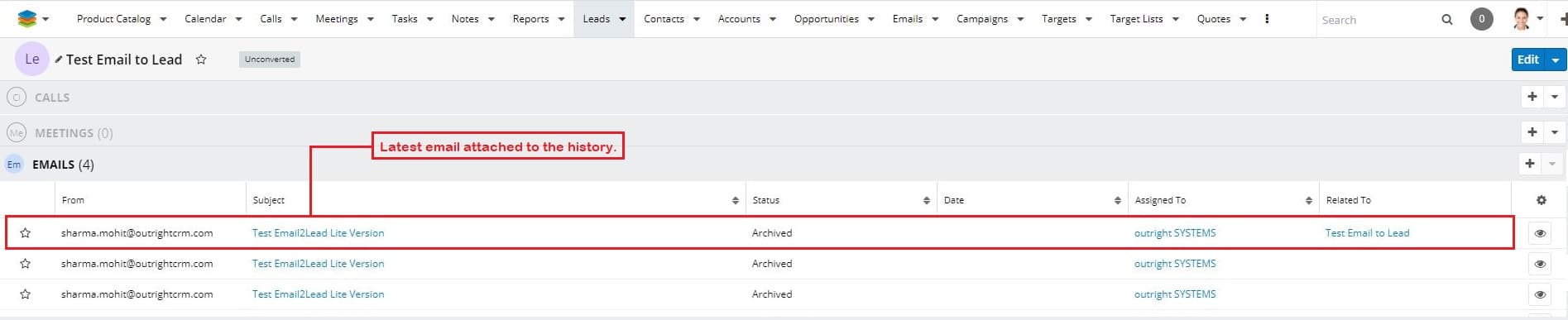1568x320 pixels.
Task: Toggle favorite star on first email row
Action: click(26, 233)
